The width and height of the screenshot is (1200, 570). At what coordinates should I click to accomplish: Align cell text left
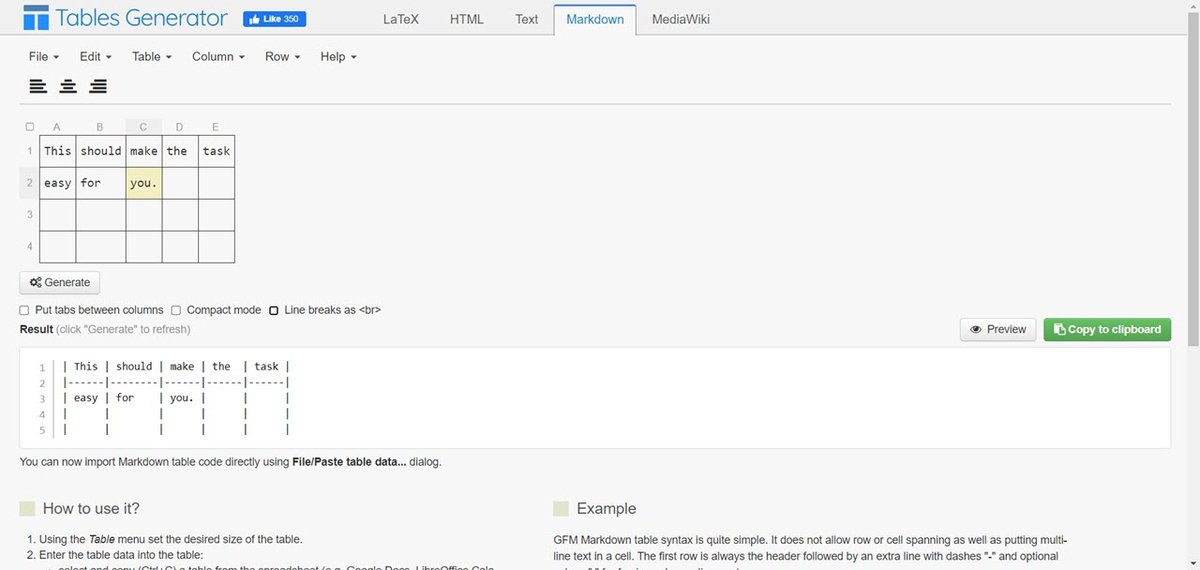(x=38, y=86)
